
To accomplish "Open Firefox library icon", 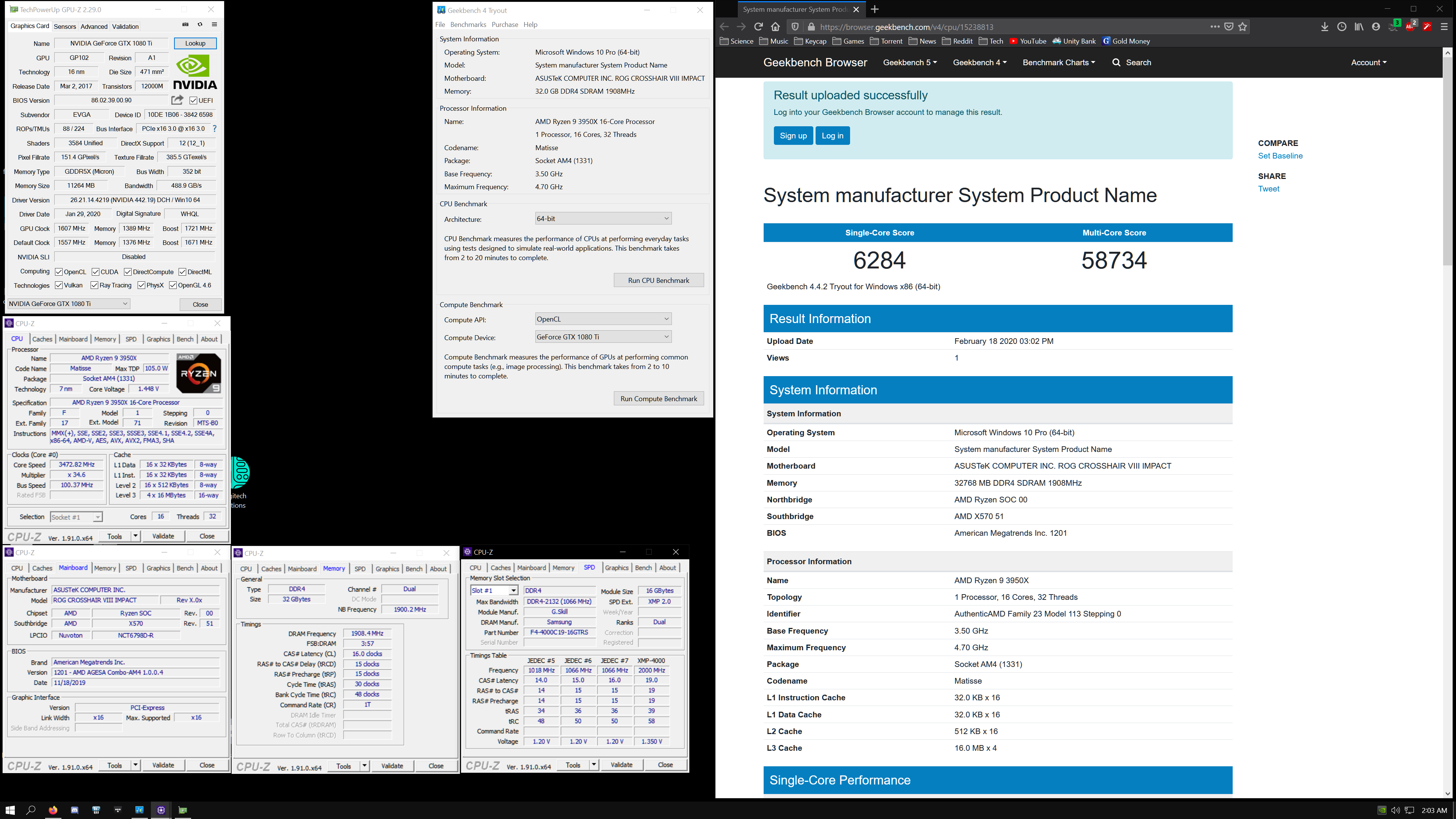I will pyautogui.click(x=1359, y=27).
